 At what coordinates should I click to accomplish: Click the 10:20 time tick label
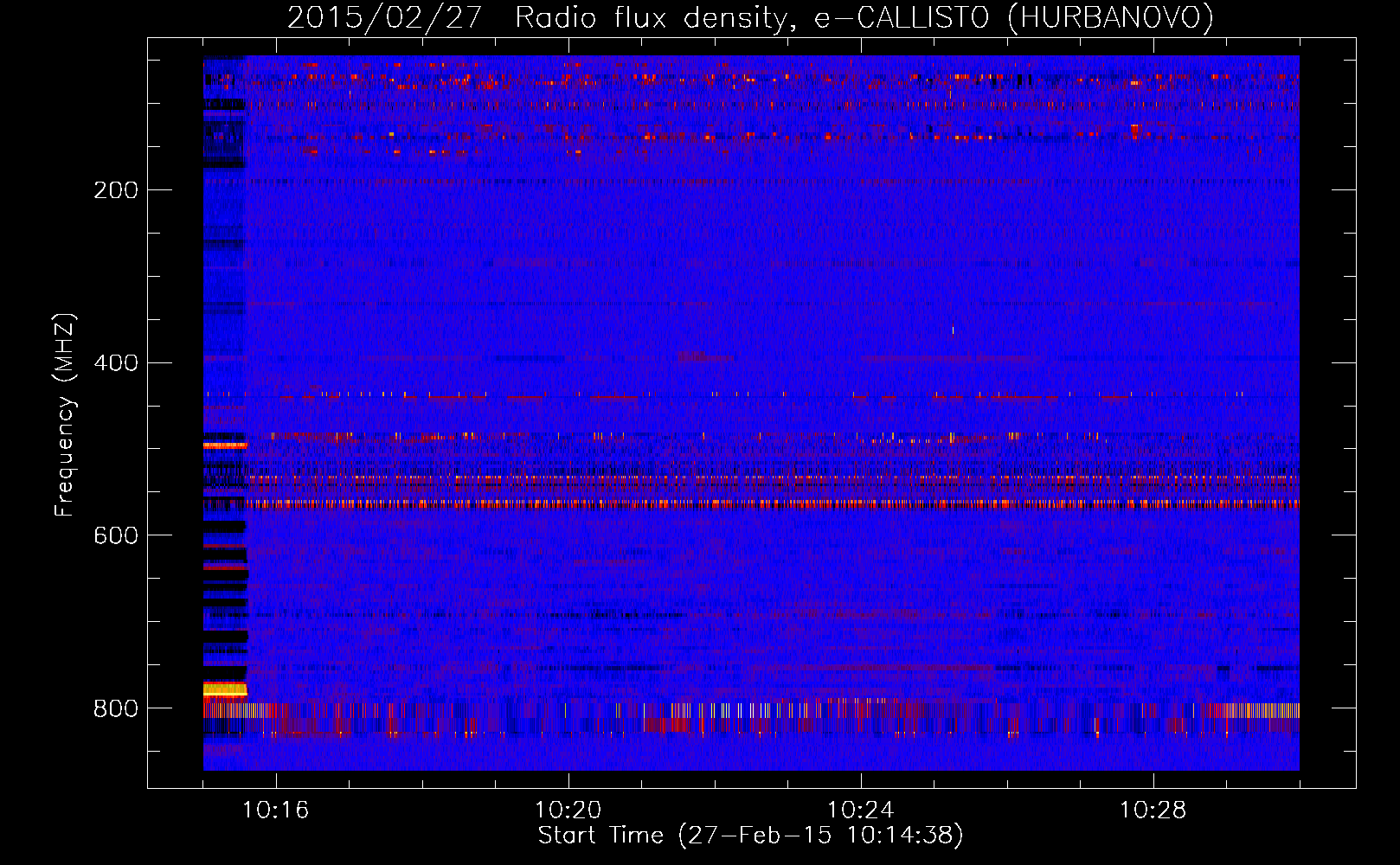(x=568, y=811)
